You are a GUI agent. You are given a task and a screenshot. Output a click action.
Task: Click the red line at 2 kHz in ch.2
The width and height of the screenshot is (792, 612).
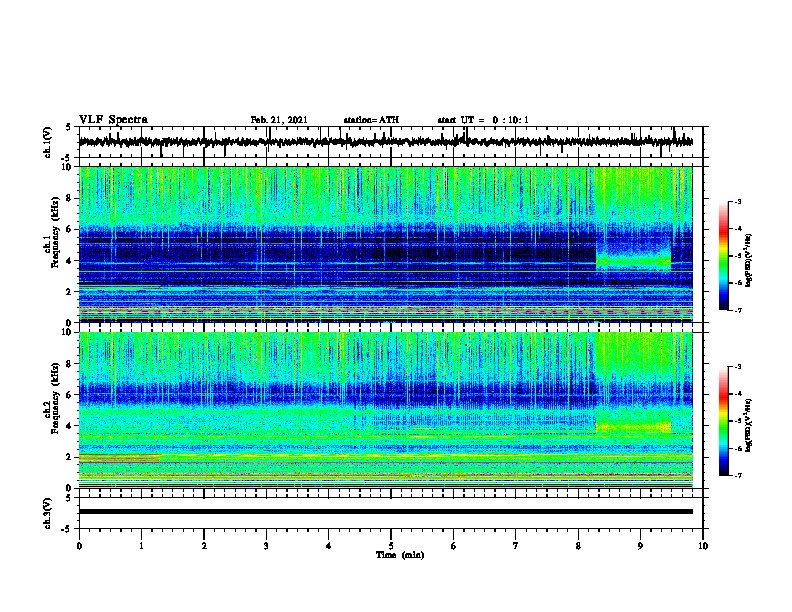(119, 456)
